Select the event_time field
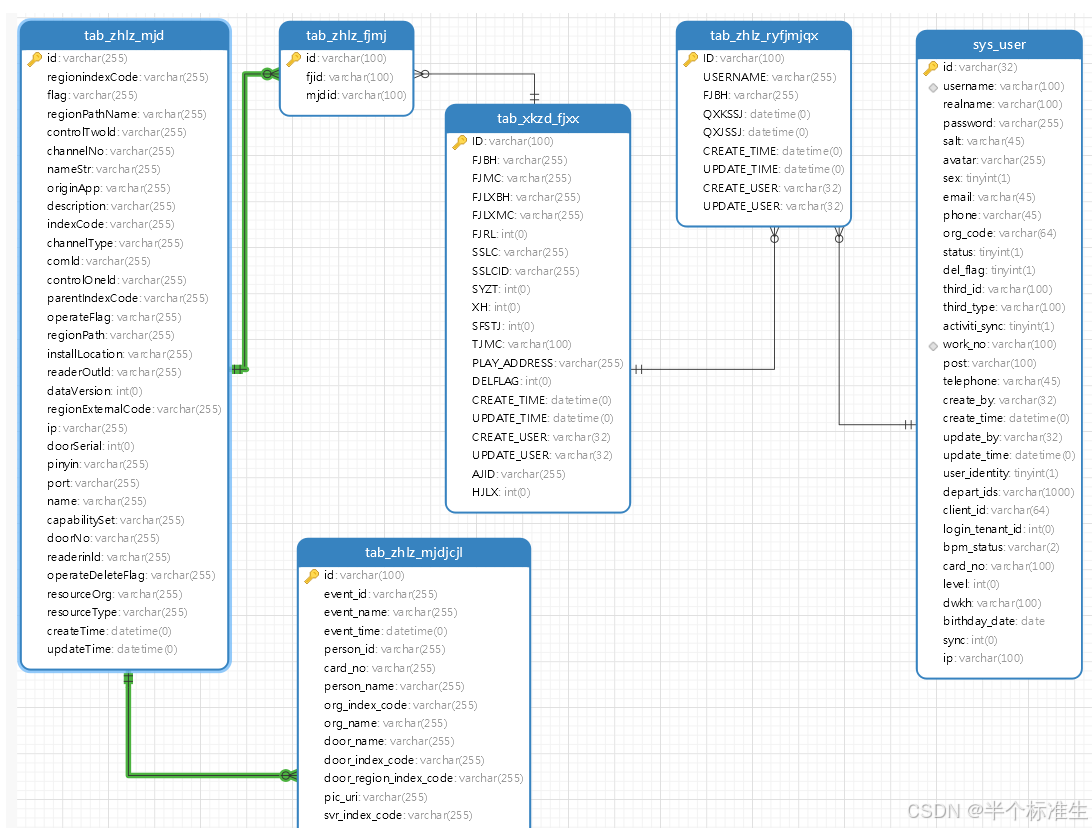 click(x=385, y=631)
